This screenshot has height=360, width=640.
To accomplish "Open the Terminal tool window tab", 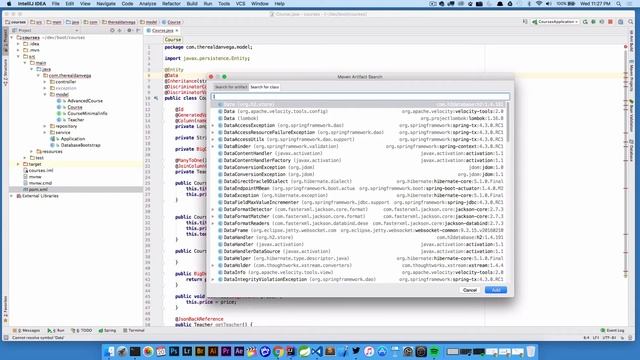I will point(134,330).
